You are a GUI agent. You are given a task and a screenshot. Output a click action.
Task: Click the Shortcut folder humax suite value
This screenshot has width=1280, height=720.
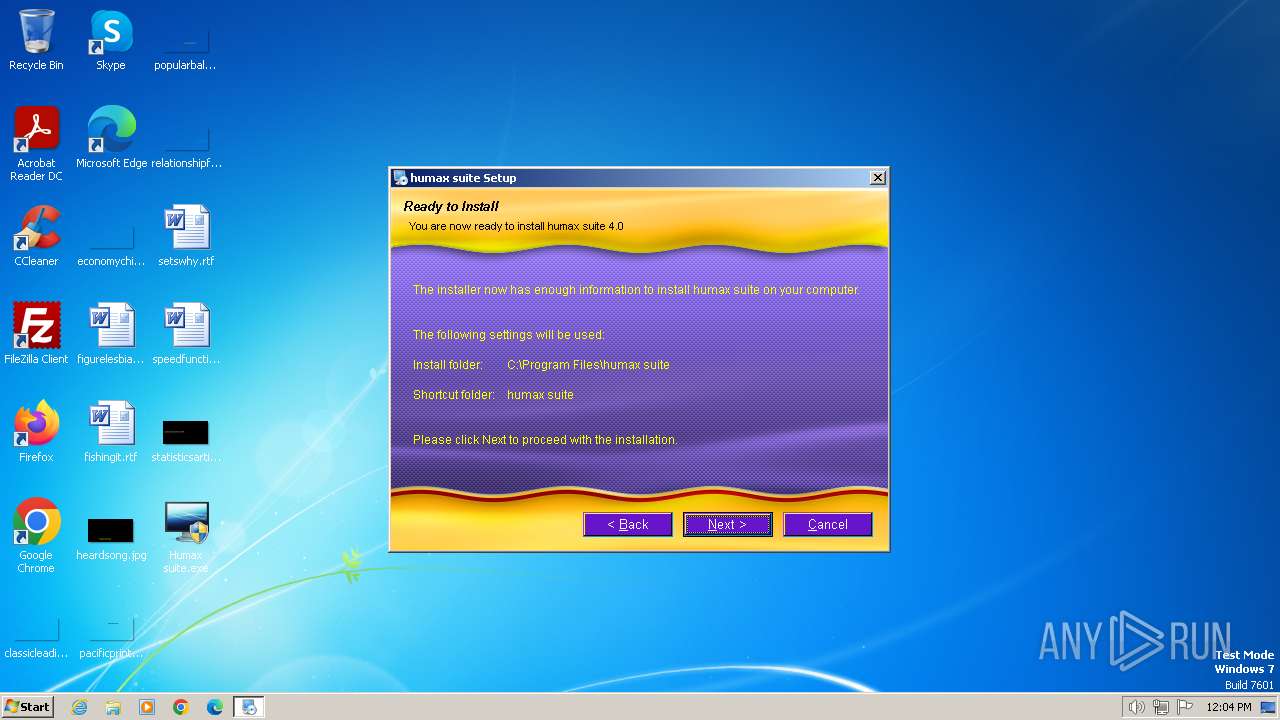coord(540,395)
